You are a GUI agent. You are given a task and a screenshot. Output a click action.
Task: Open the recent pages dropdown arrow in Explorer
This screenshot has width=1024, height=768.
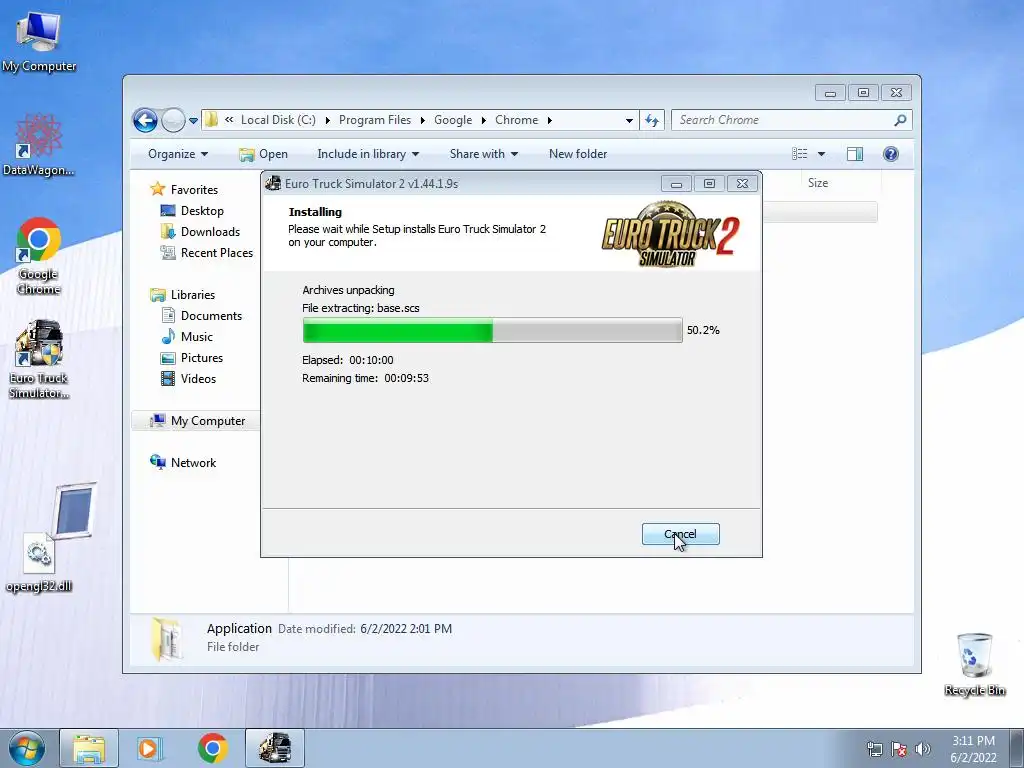point(193,121)
